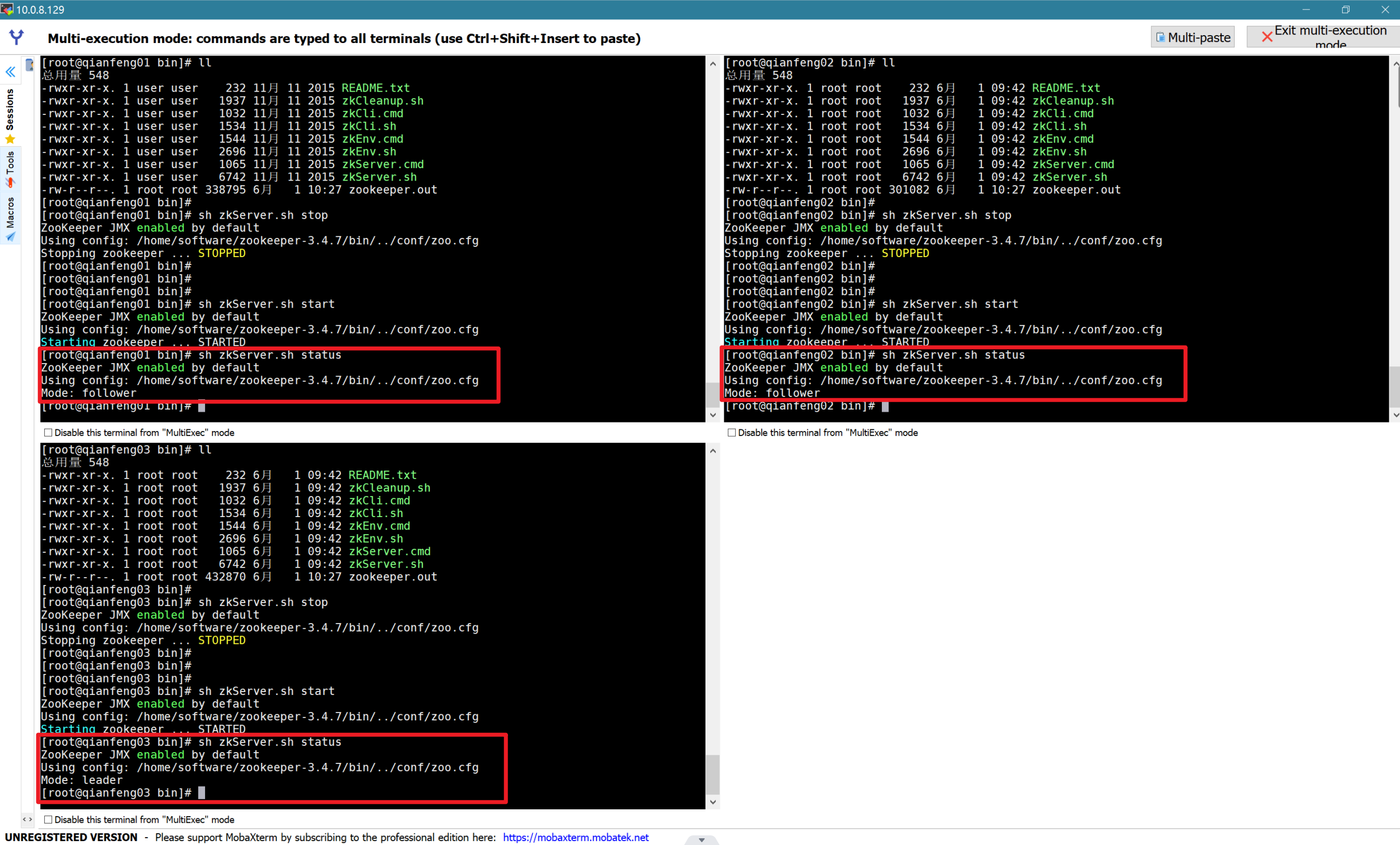Click UNREGISTERED VERSION status text
This screenshot has width=1400, height=845.
71,837
